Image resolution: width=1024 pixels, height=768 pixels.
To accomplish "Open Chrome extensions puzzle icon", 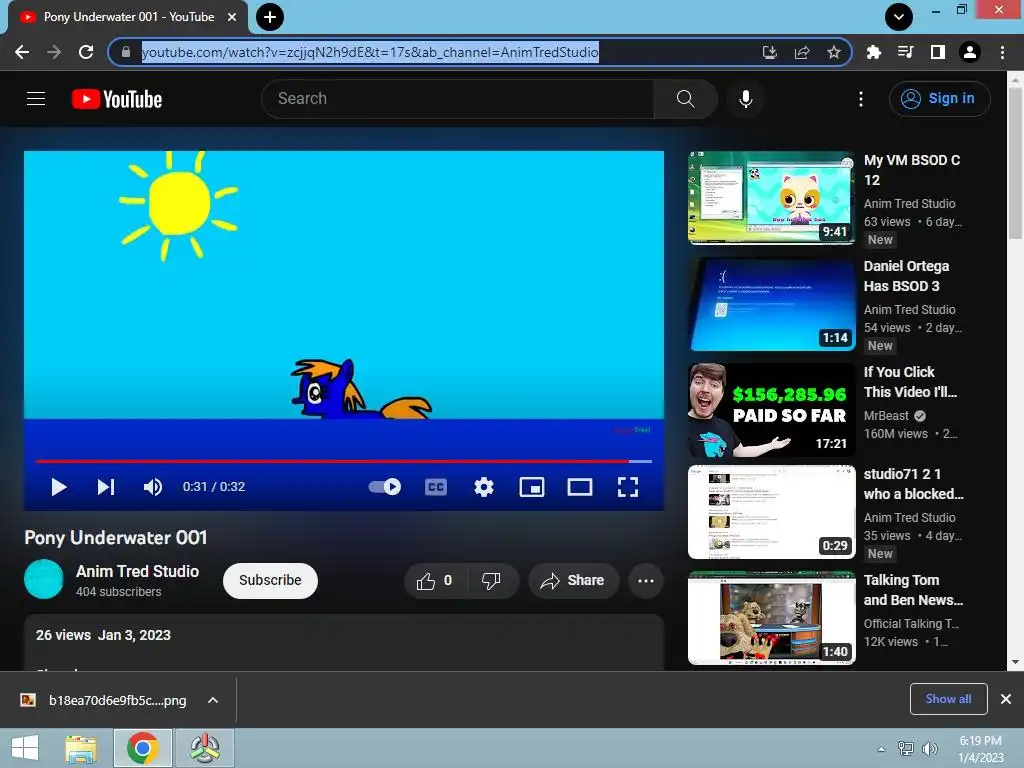I will point(873,52).
